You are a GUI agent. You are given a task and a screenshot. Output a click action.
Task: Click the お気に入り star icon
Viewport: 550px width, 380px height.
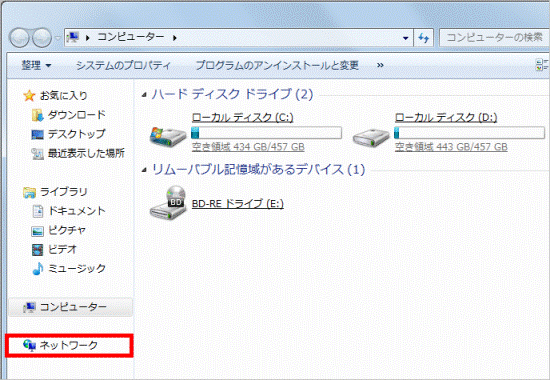click(x=29, y=95)
